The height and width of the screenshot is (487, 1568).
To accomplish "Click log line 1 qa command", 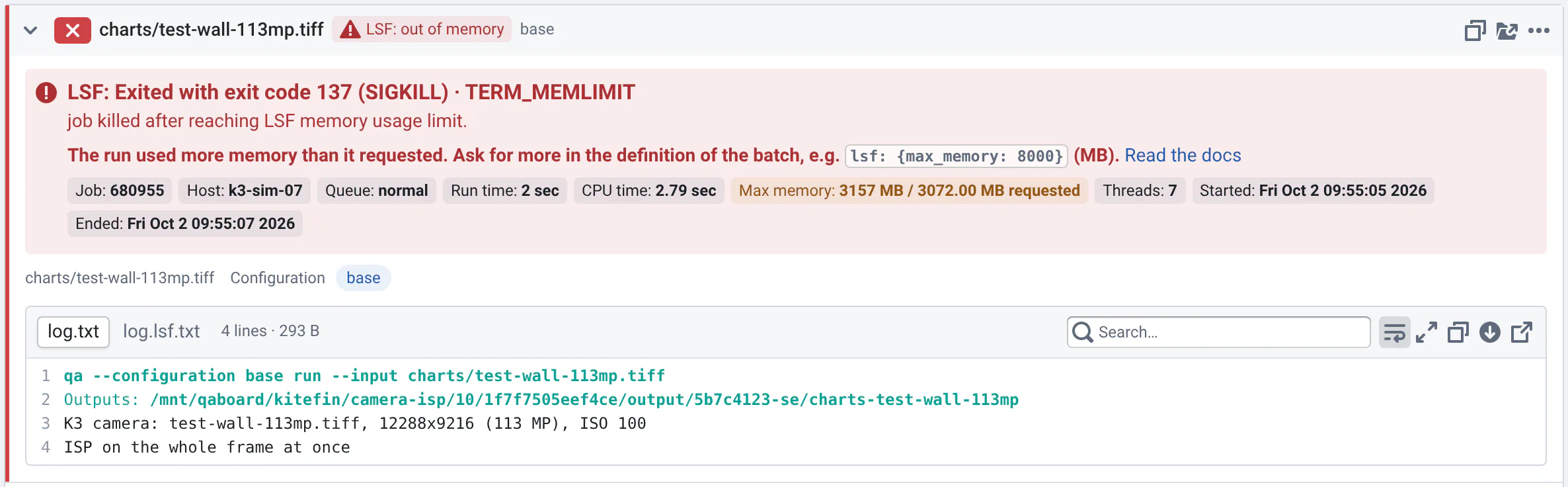I will pos(364,376).
